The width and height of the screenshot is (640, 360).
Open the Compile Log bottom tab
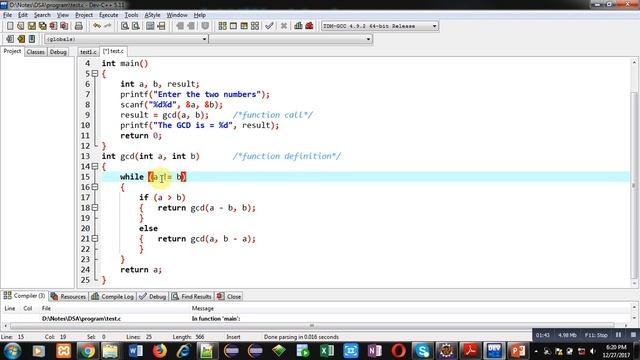tap(113, 296)
